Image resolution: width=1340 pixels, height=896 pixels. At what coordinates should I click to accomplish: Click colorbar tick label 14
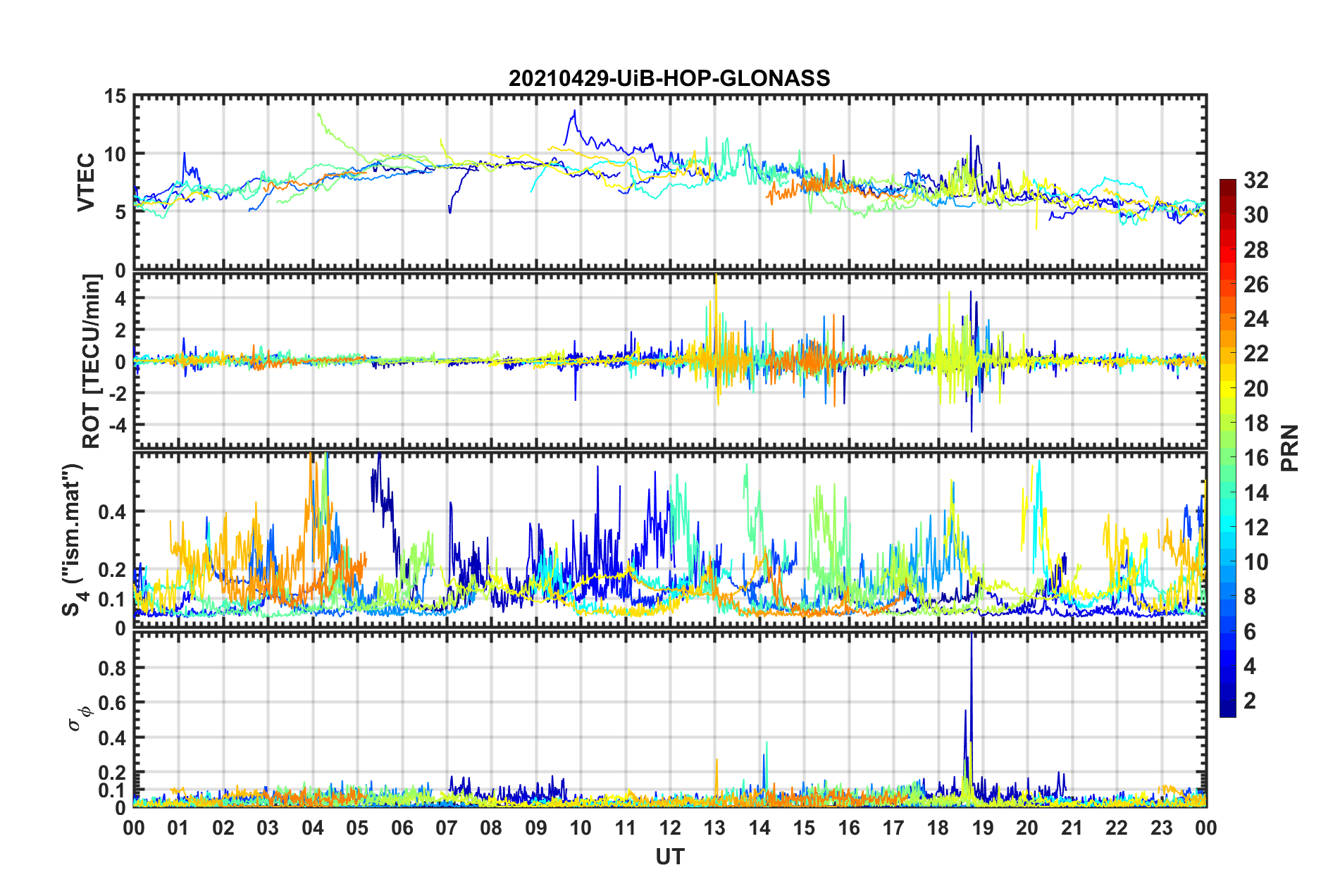[x=1256, y=493]
